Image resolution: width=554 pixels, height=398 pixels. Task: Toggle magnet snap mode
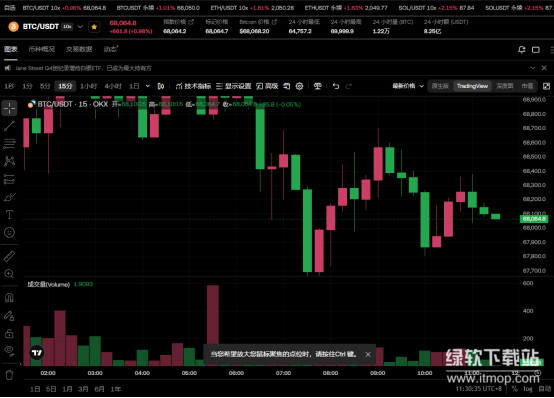tap(10, 298)
